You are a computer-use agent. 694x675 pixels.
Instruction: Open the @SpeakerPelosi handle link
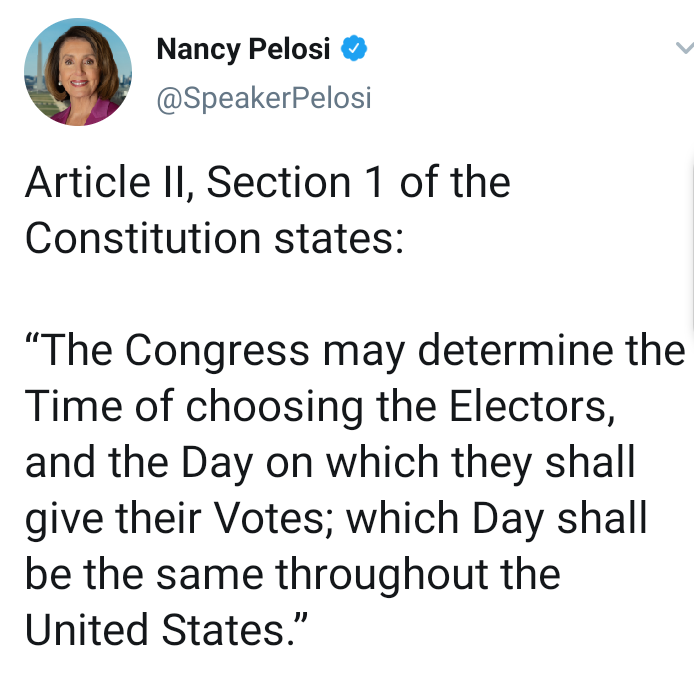click(264, 98)
